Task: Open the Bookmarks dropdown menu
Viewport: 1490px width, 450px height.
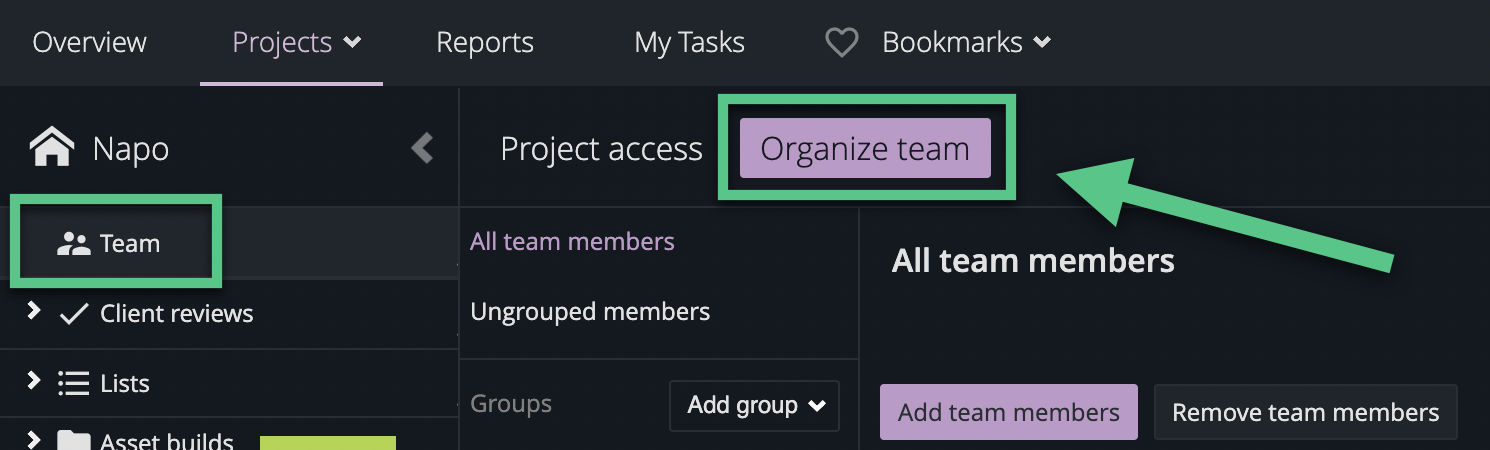Action: (x=966, y=43)
